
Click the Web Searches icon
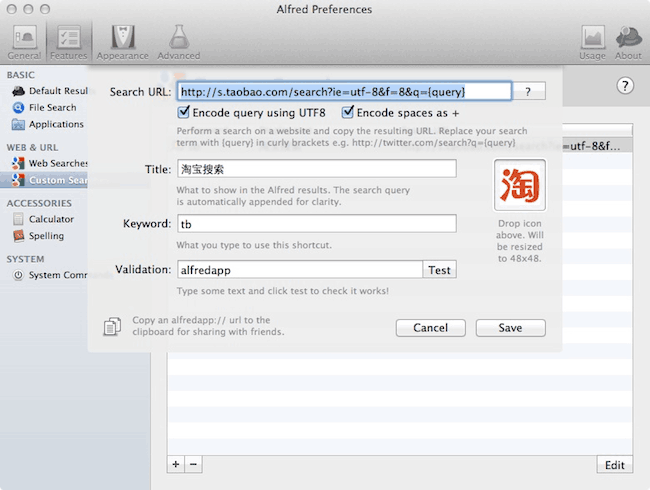click(x=18, y=163)
